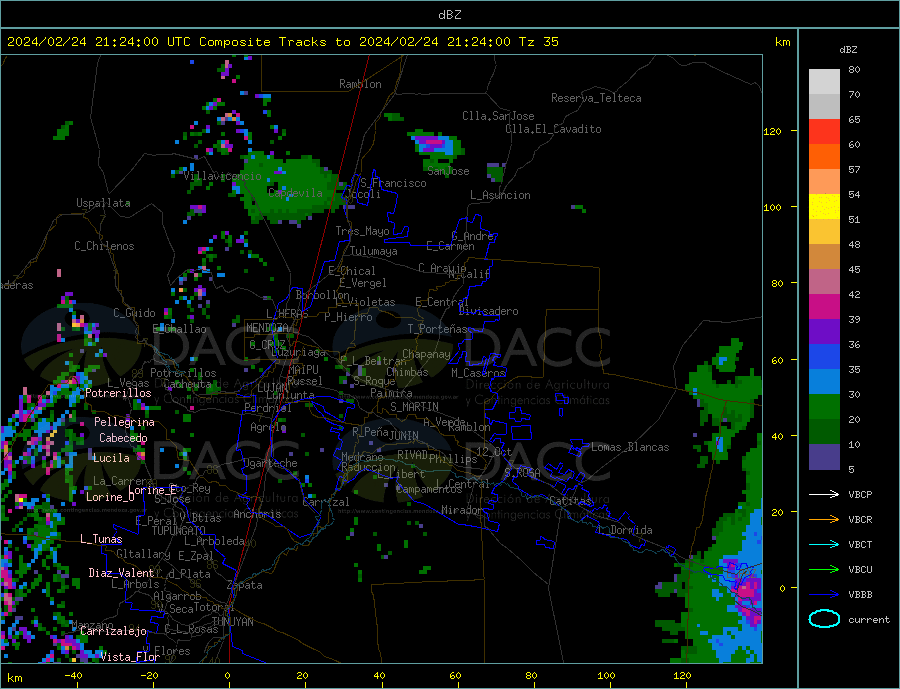Select the 80 dBZ light grey swatch
This screenshot has width=900, height=689.
pos(824,82)
